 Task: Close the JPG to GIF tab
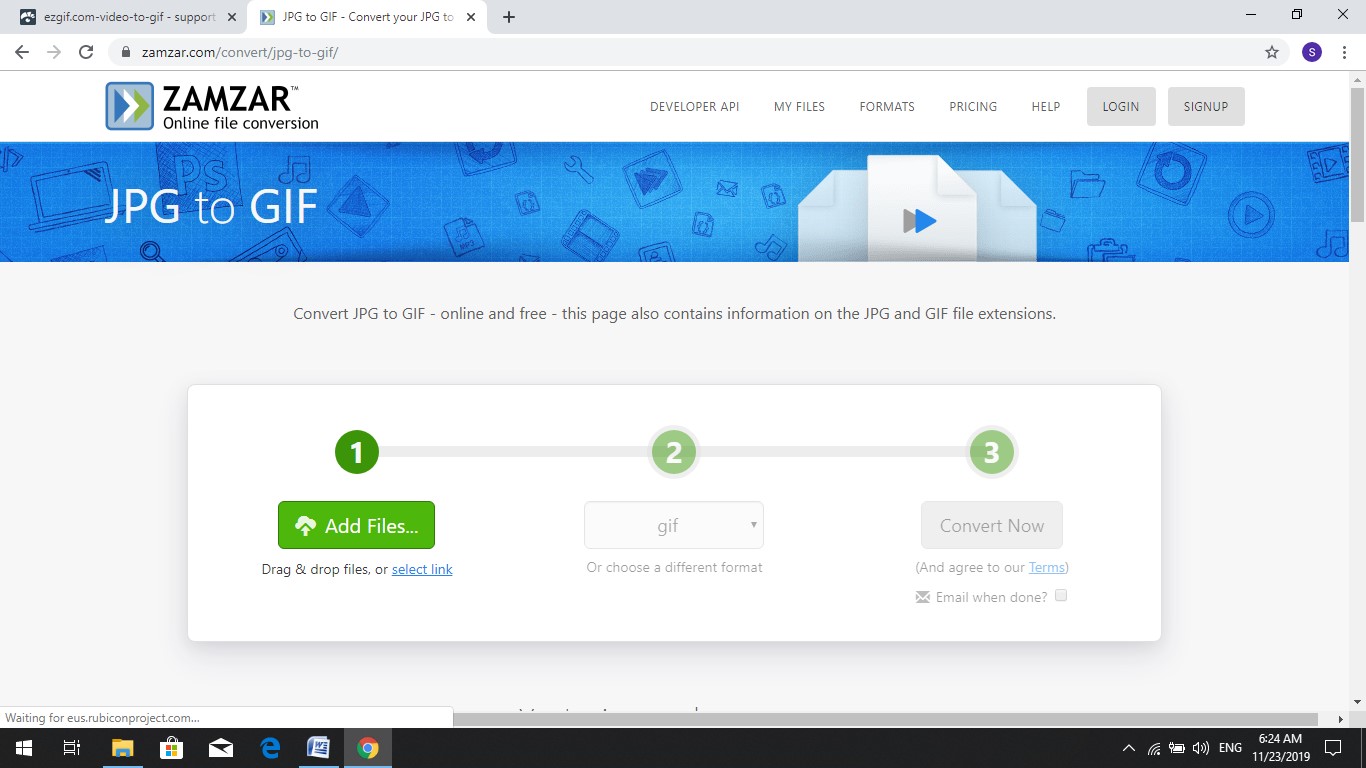click(473, 17)
